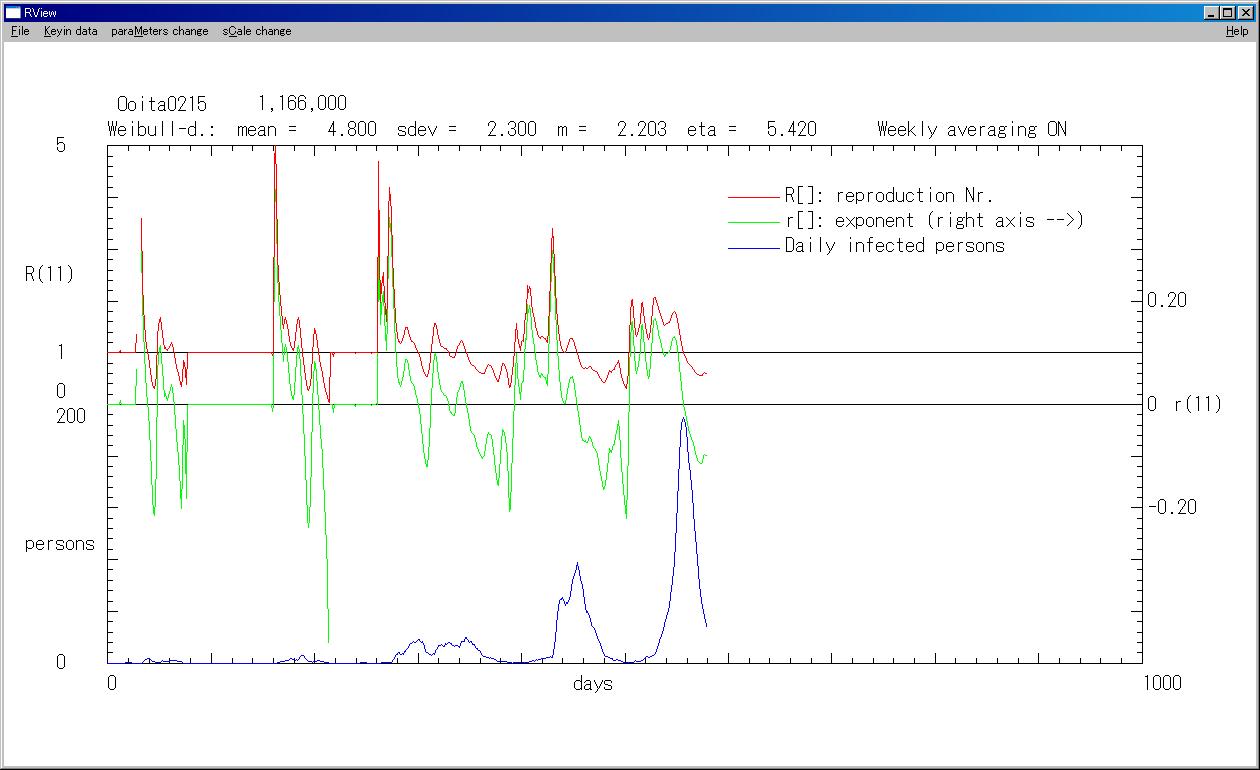Click the 'days' x-axis label
Image resolution: width=1260 pixels, height=770 pixels.
(x=593, y=684)
